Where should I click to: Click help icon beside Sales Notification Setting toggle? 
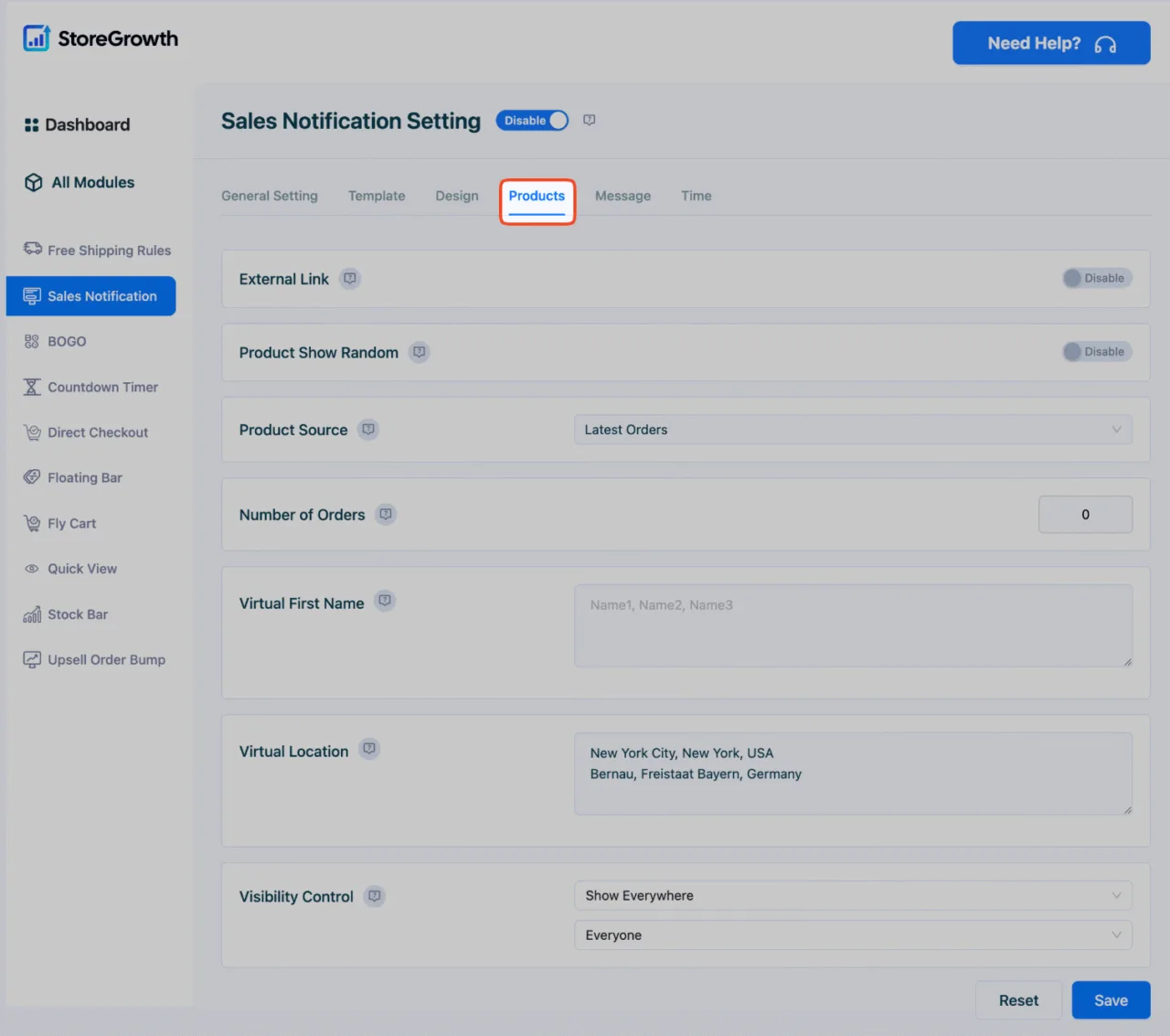[x=590, y=120]
